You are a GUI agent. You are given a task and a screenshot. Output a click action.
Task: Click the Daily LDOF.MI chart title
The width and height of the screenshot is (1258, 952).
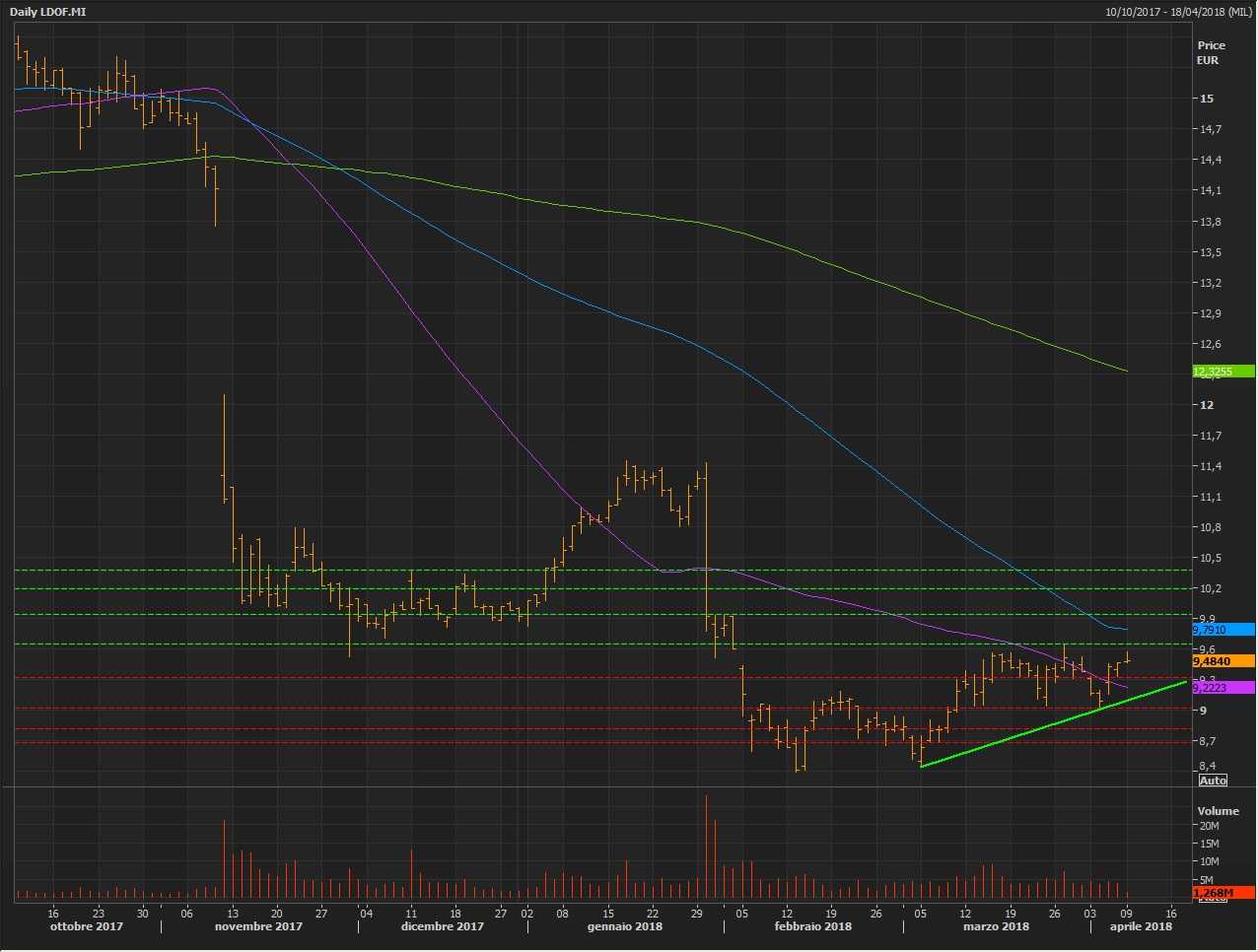(47, 12)
